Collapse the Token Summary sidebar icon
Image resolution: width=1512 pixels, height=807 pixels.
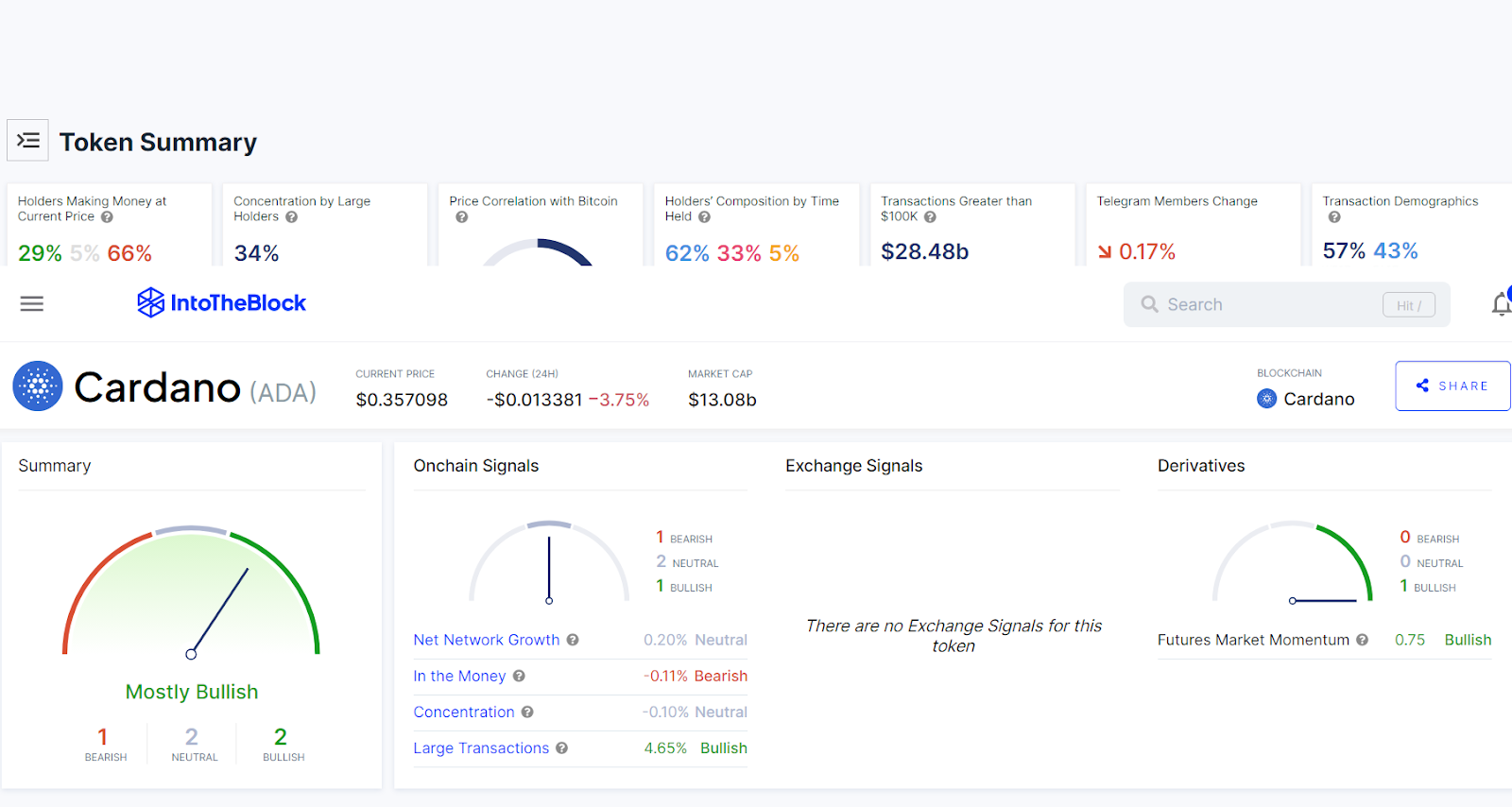(x=28, y=141)
